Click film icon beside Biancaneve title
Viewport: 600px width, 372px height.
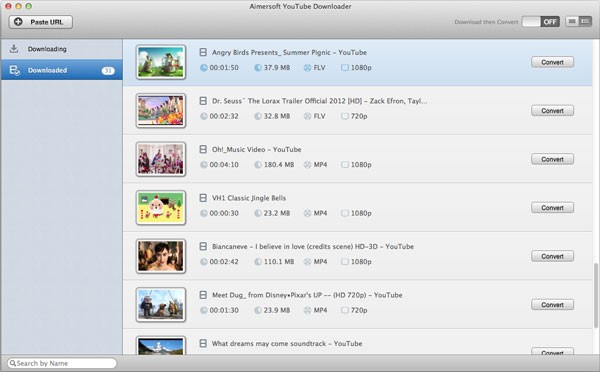[x=203, y=246]
